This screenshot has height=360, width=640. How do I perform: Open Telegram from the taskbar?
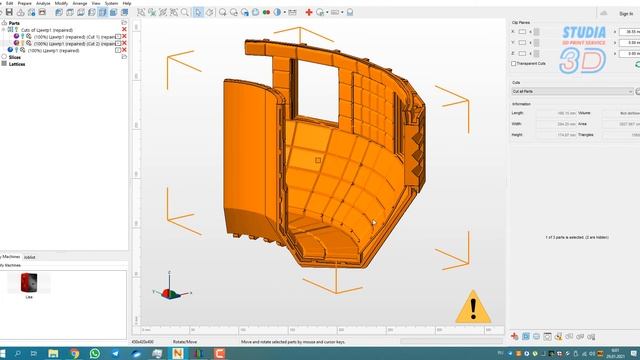[x=116, y=353]
